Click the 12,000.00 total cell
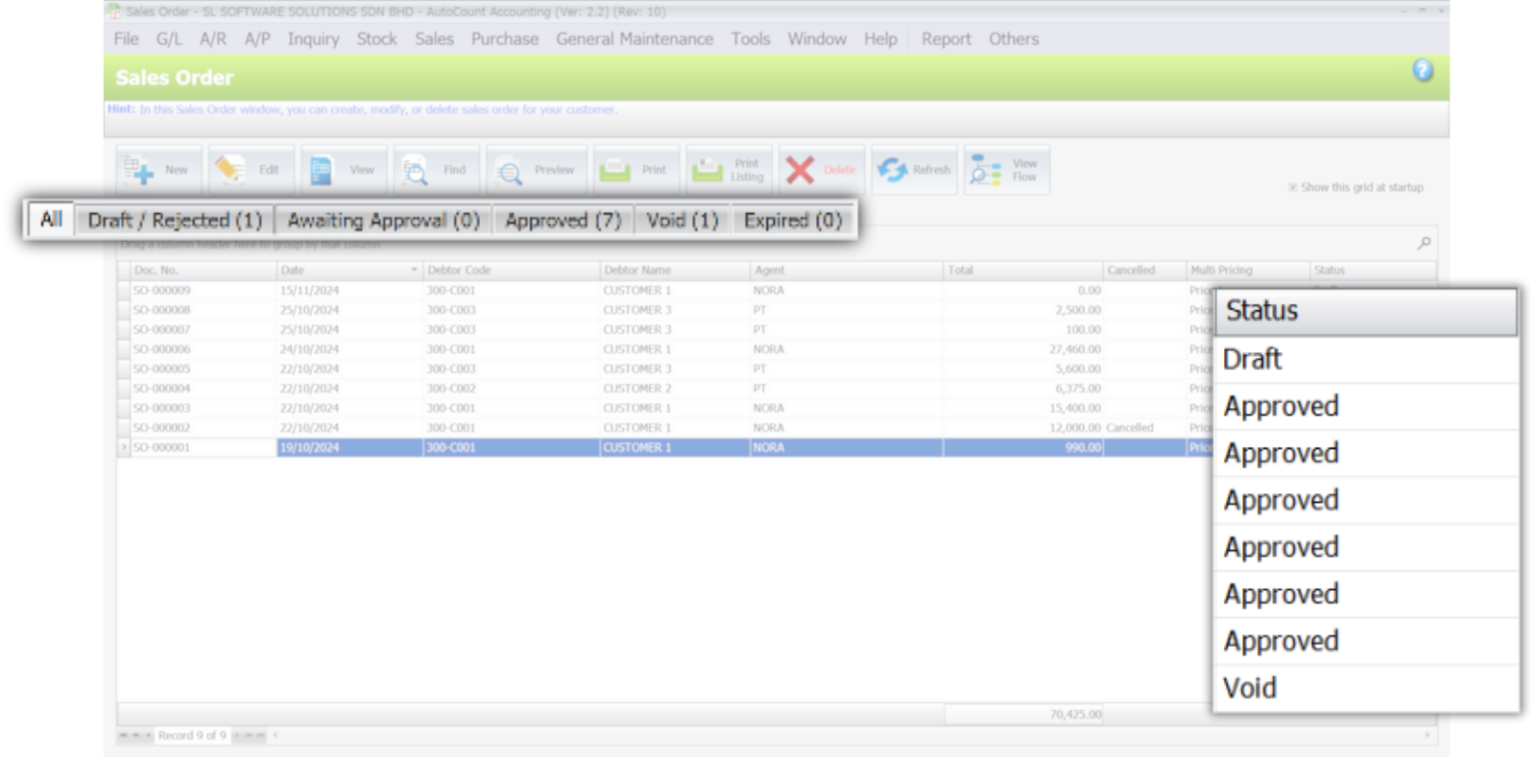Screen dimensions: 1536x758 coord(1024,428)
